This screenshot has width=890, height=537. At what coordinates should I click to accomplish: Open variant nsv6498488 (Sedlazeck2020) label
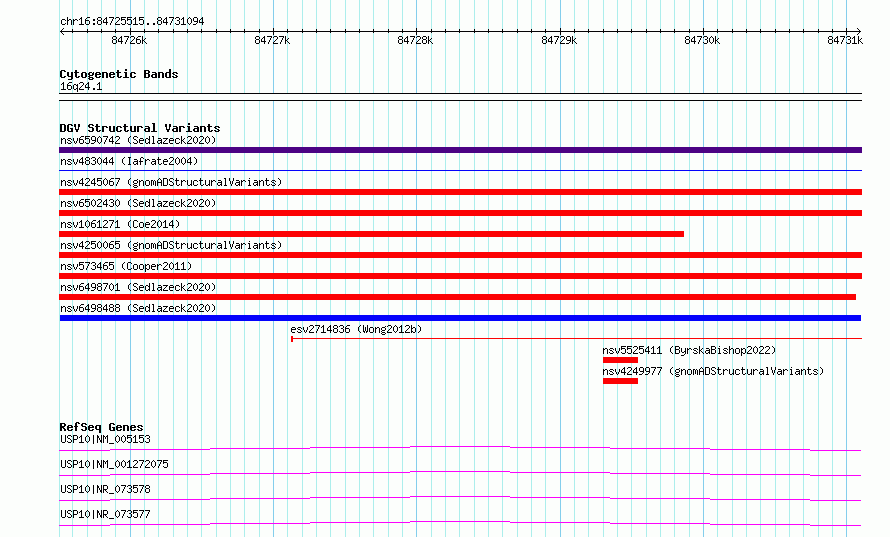[x=138, y=308]
